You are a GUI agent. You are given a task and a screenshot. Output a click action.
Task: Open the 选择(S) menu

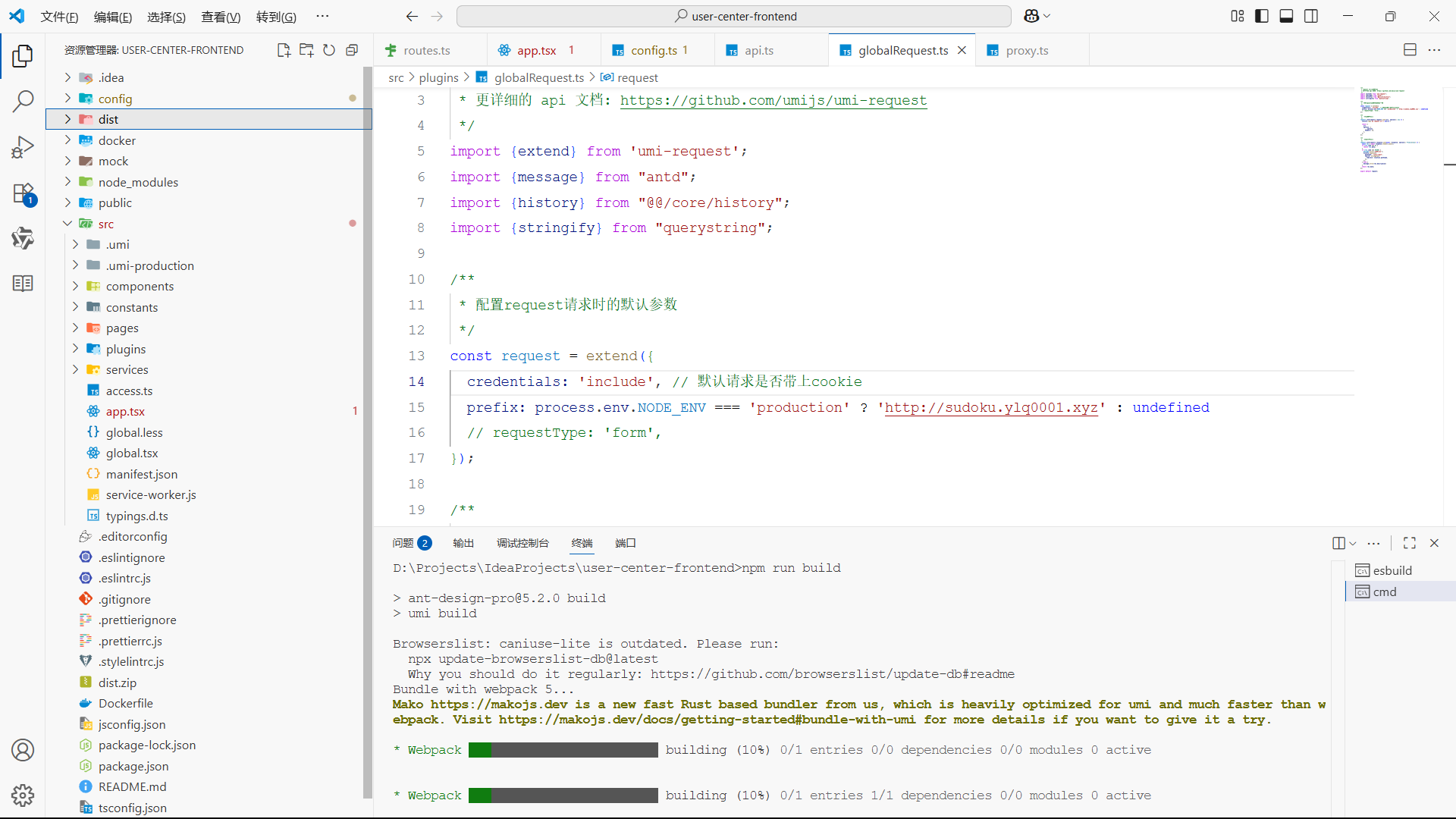(x=166, y=17)
